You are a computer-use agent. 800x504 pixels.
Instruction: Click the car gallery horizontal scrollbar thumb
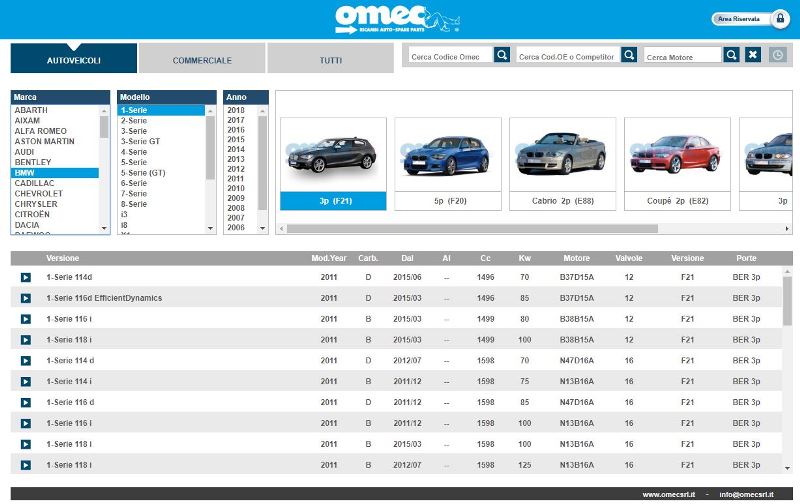pos(472,229)
